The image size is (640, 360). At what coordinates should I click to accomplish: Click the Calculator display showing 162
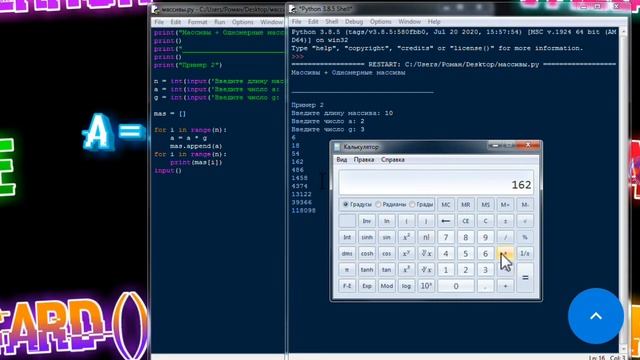tap(436, 182)
